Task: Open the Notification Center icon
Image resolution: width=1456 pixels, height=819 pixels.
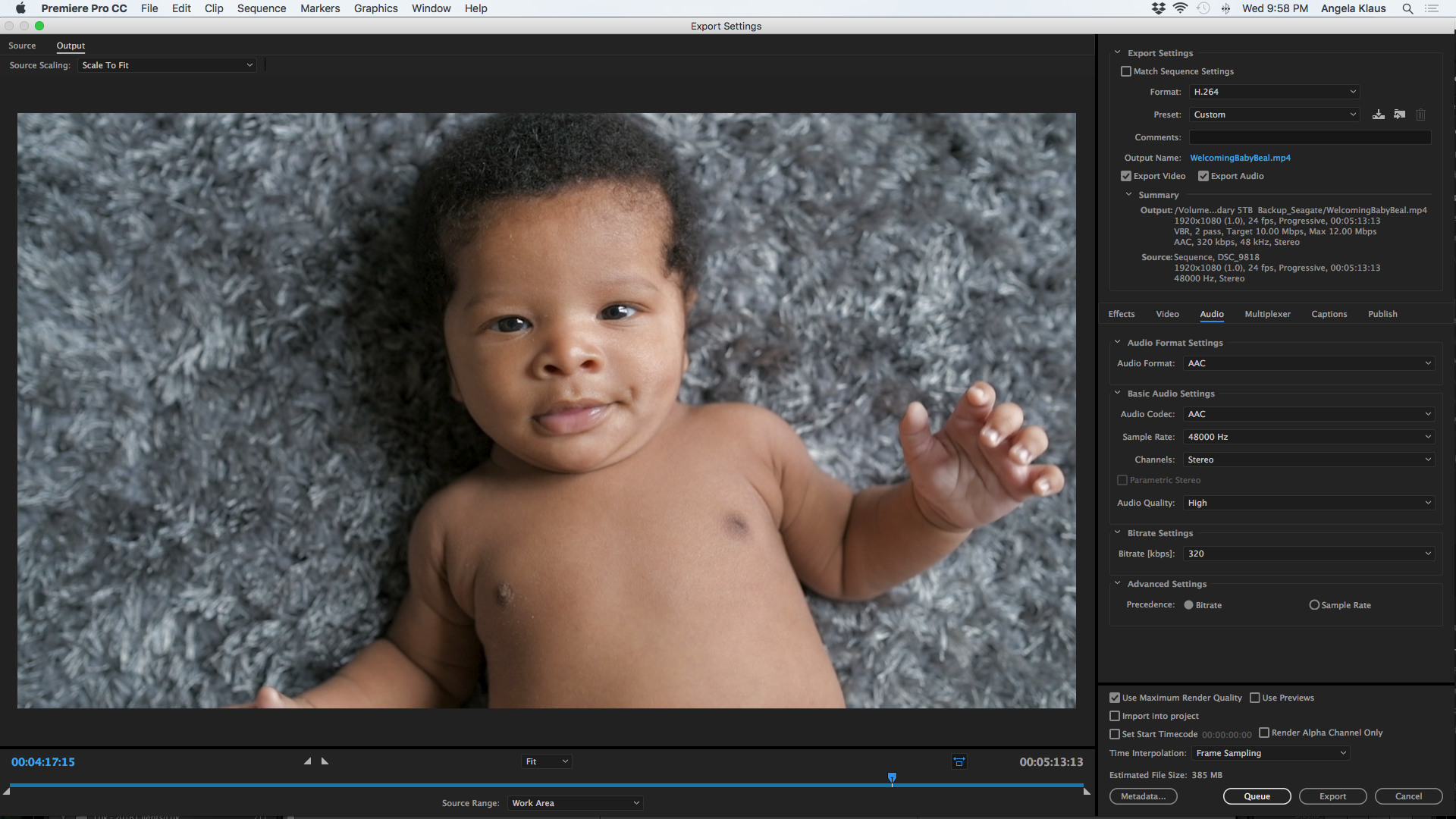Action: pos(1432,8)
